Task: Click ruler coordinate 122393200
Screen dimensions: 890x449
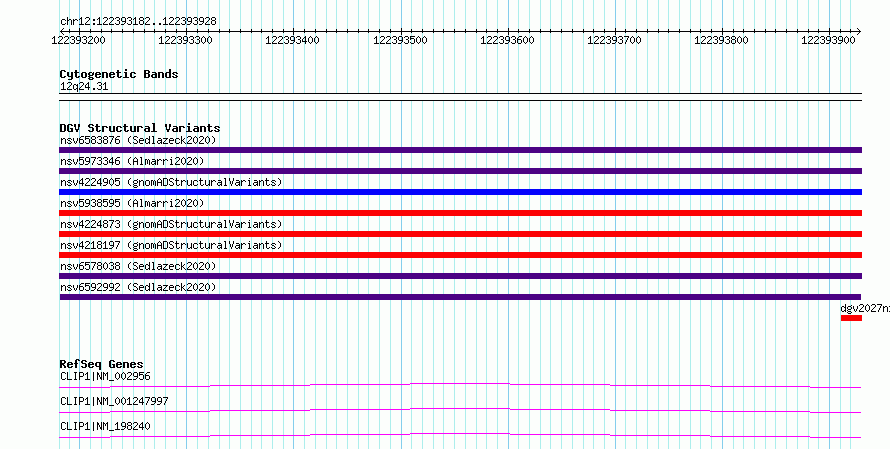Action: point(78,40)
